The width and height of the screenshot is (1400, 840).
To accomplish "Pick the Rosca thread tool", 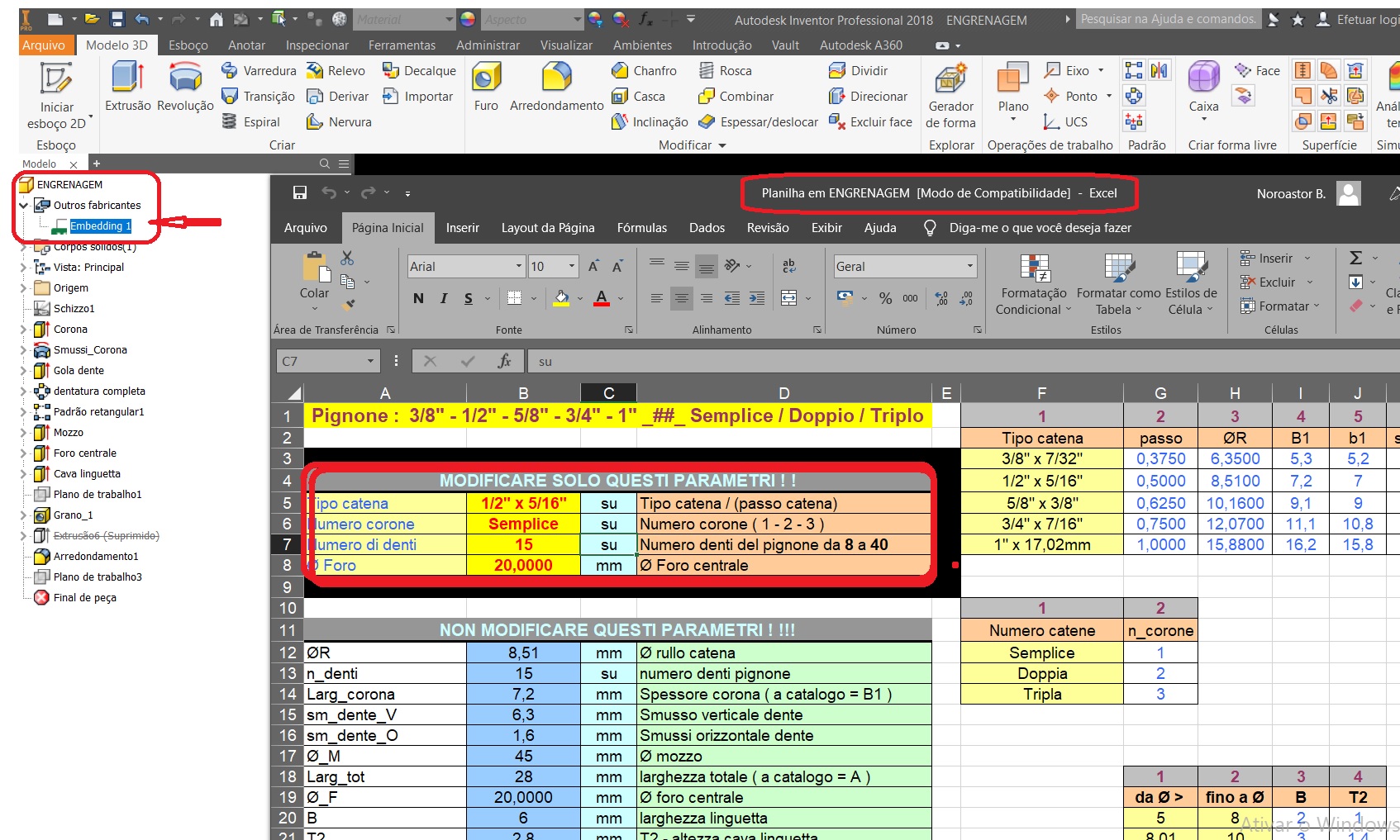I will pos(726,71).
